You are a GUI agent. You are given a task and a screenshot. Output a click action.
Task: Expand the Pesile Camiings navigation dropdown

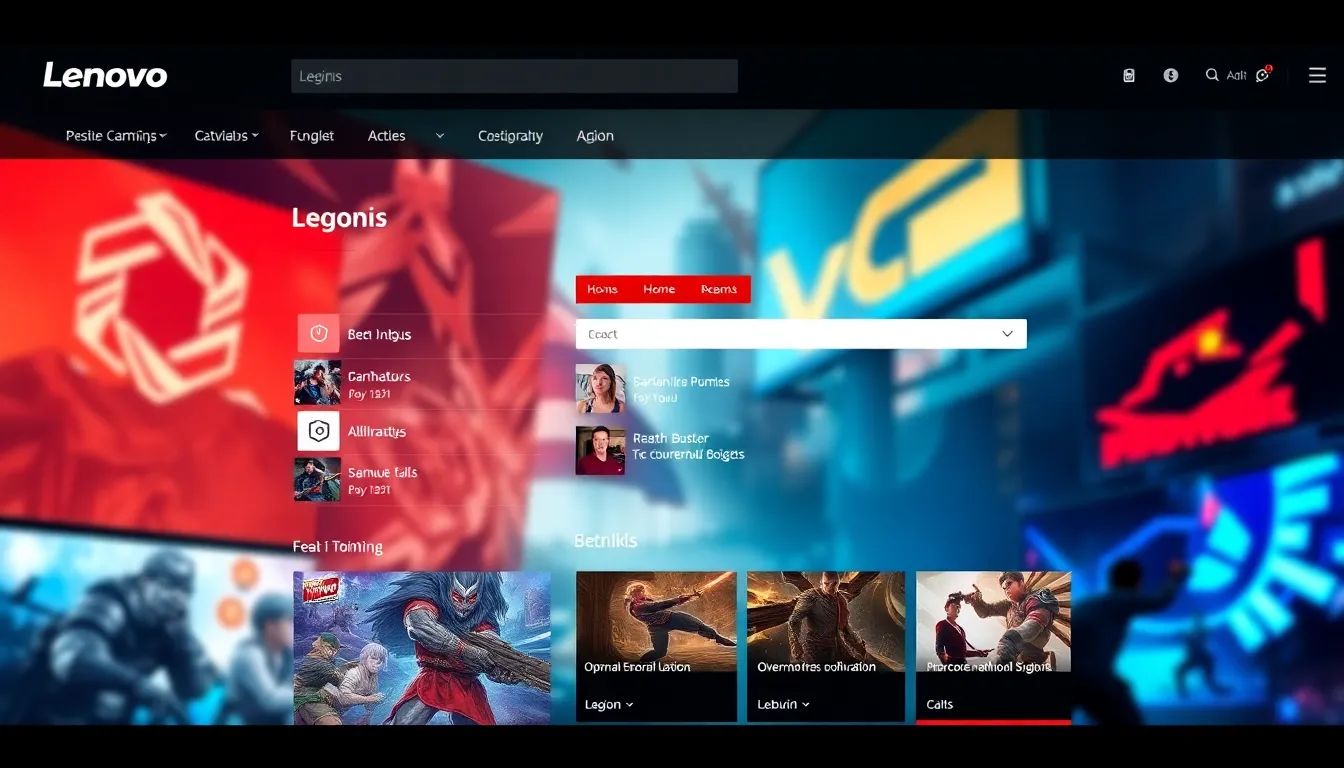[x=116, y=136]
